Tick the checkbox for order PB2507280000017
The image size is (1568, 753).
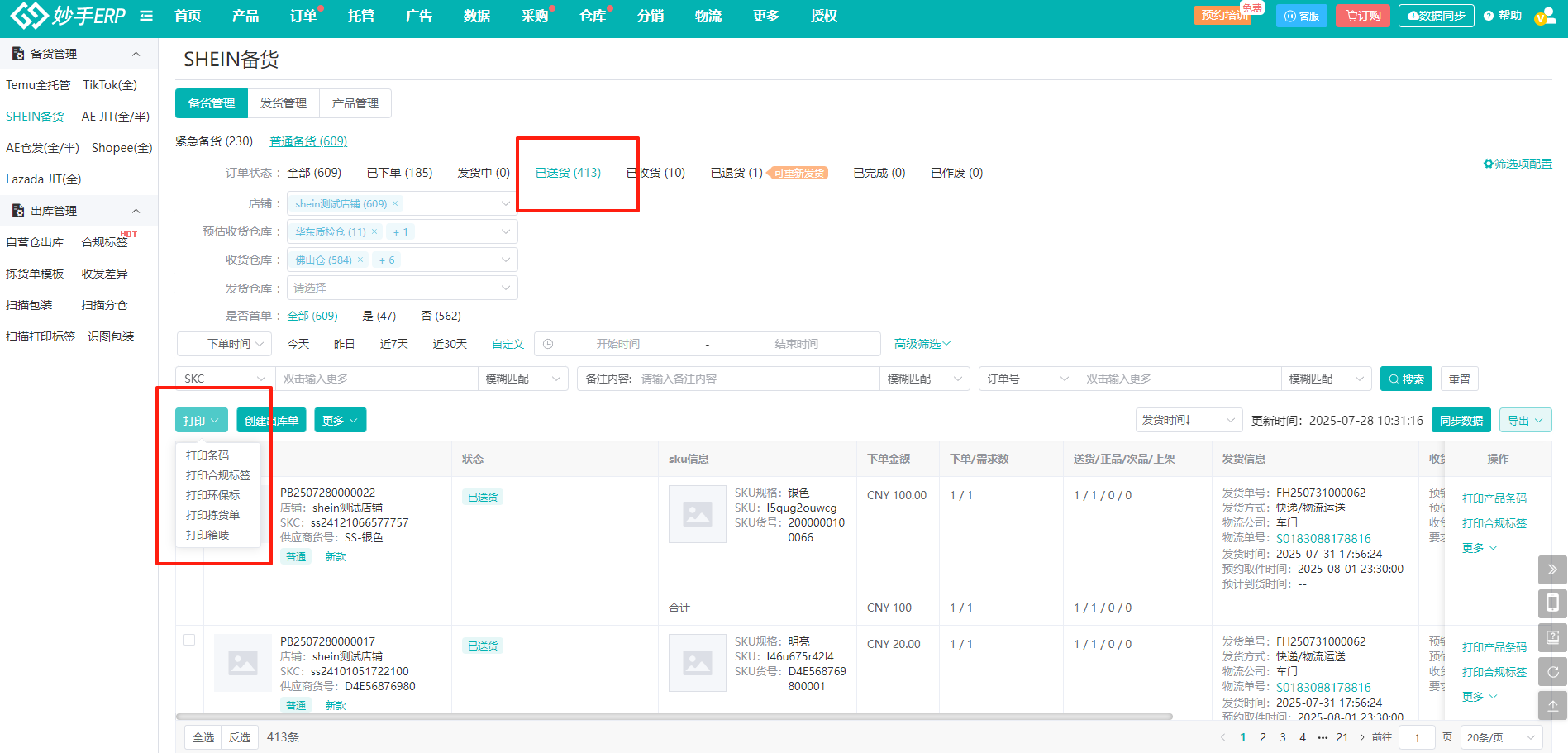click(x=189, y=640)
